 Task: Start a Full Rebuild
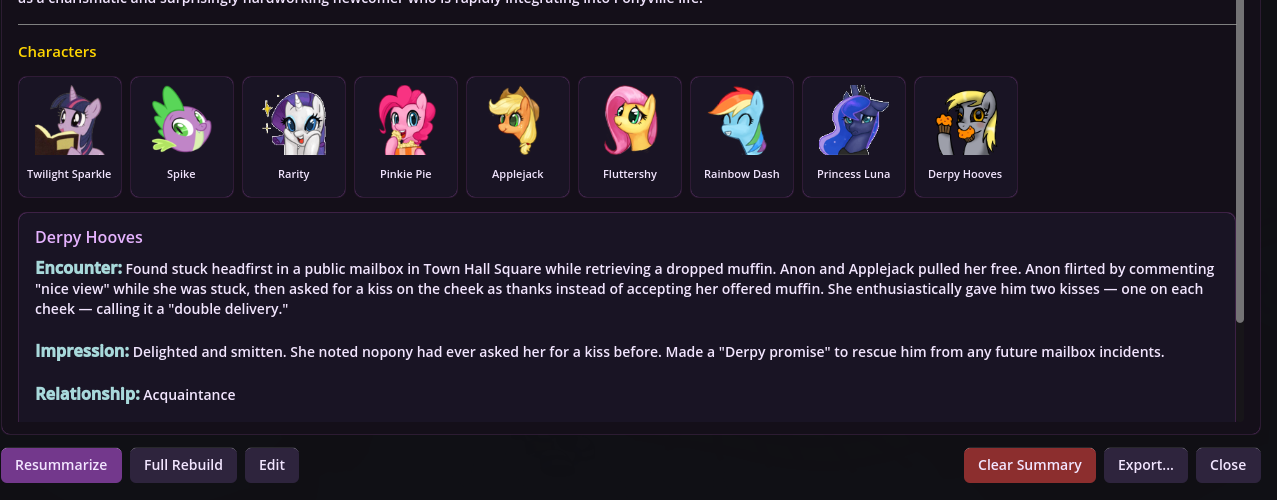click(183, 465)
